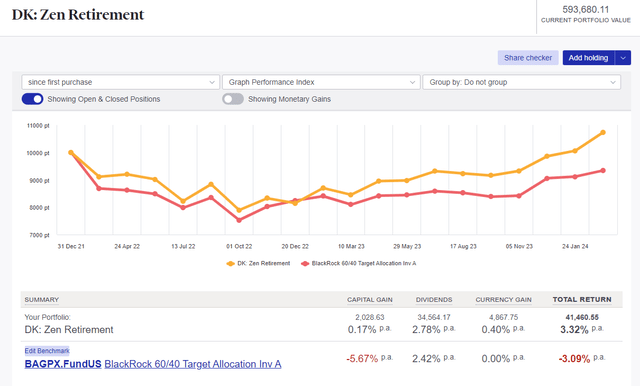Click the 24 Jan 24 axis label
This screenshot has height=386, width=640.
coord(575,246)
